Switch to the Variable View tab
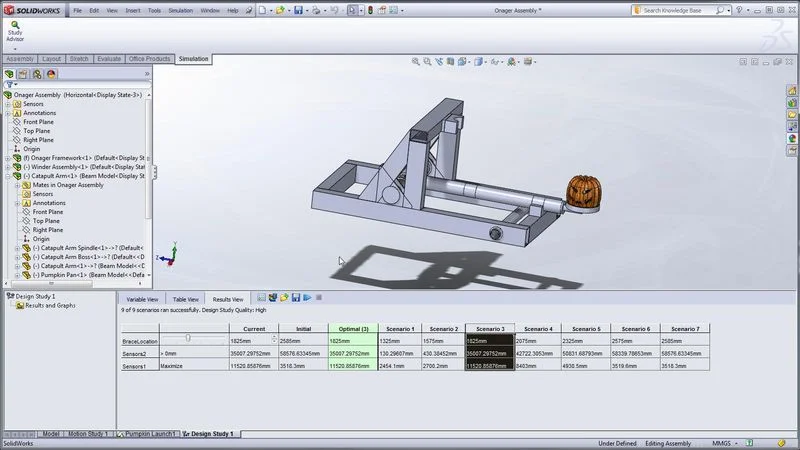The width and height of the screenshot is (800, 450). pyautogui.click(x=142, y=299)
